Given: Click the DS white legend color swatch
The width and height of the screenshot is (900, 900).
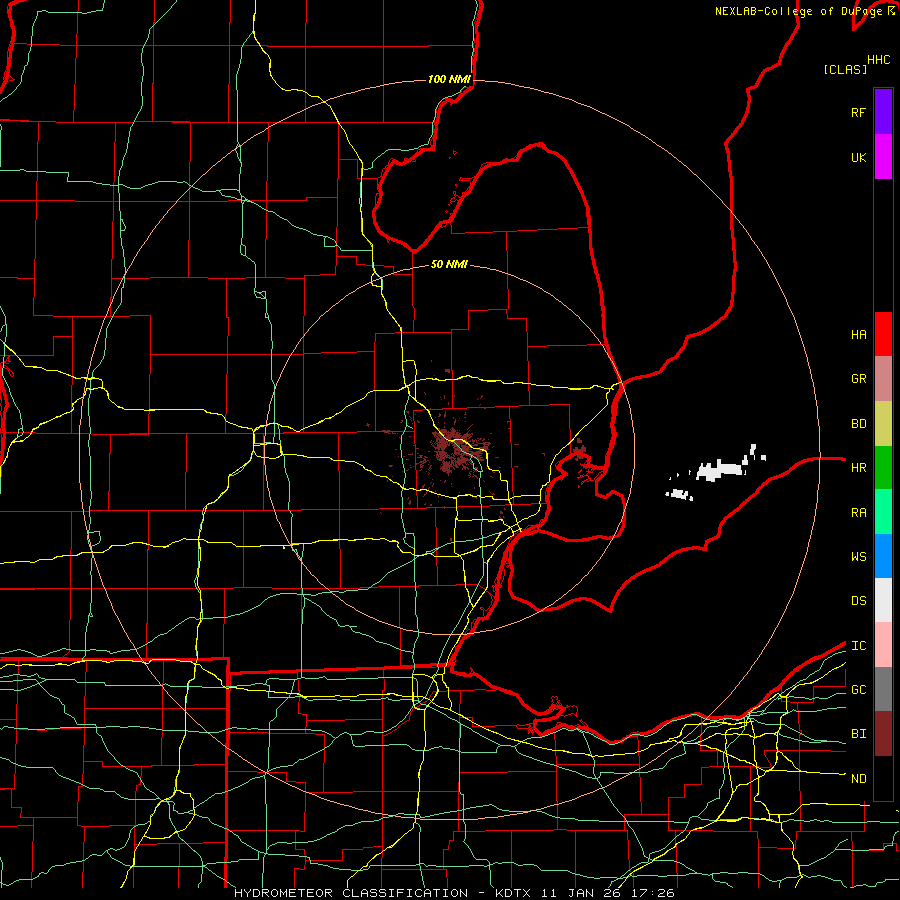Looking at the screenshot, I should click(883, 600).
